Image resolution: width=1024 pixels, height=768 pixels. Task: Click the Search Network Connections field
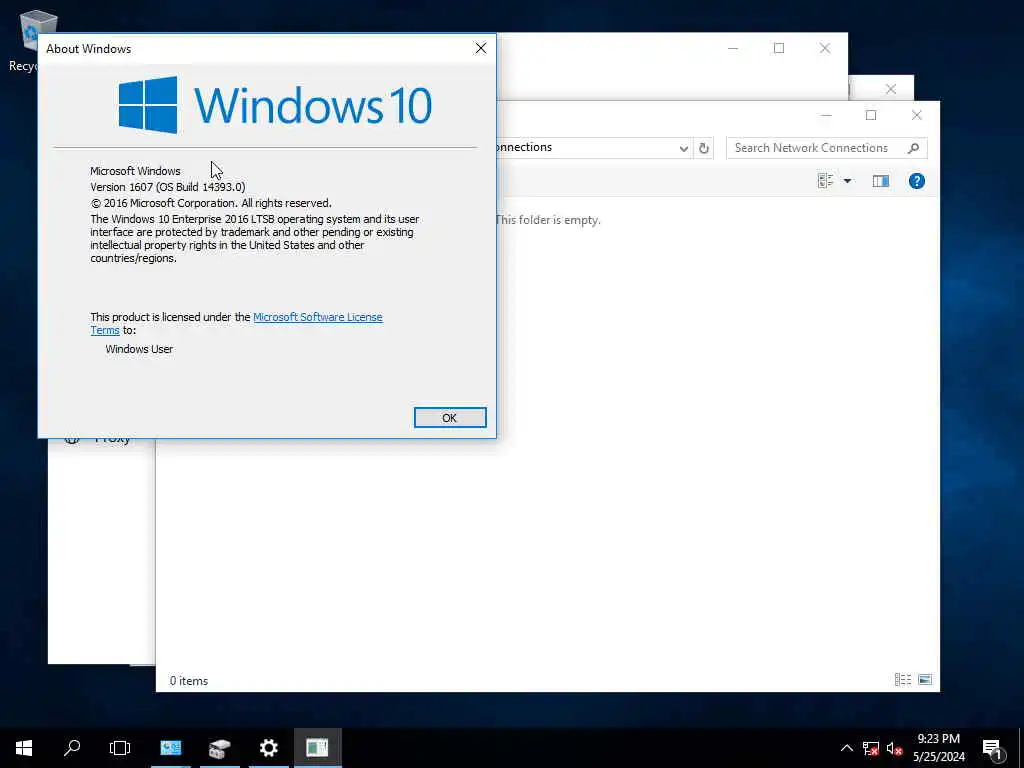coord(826,148)
